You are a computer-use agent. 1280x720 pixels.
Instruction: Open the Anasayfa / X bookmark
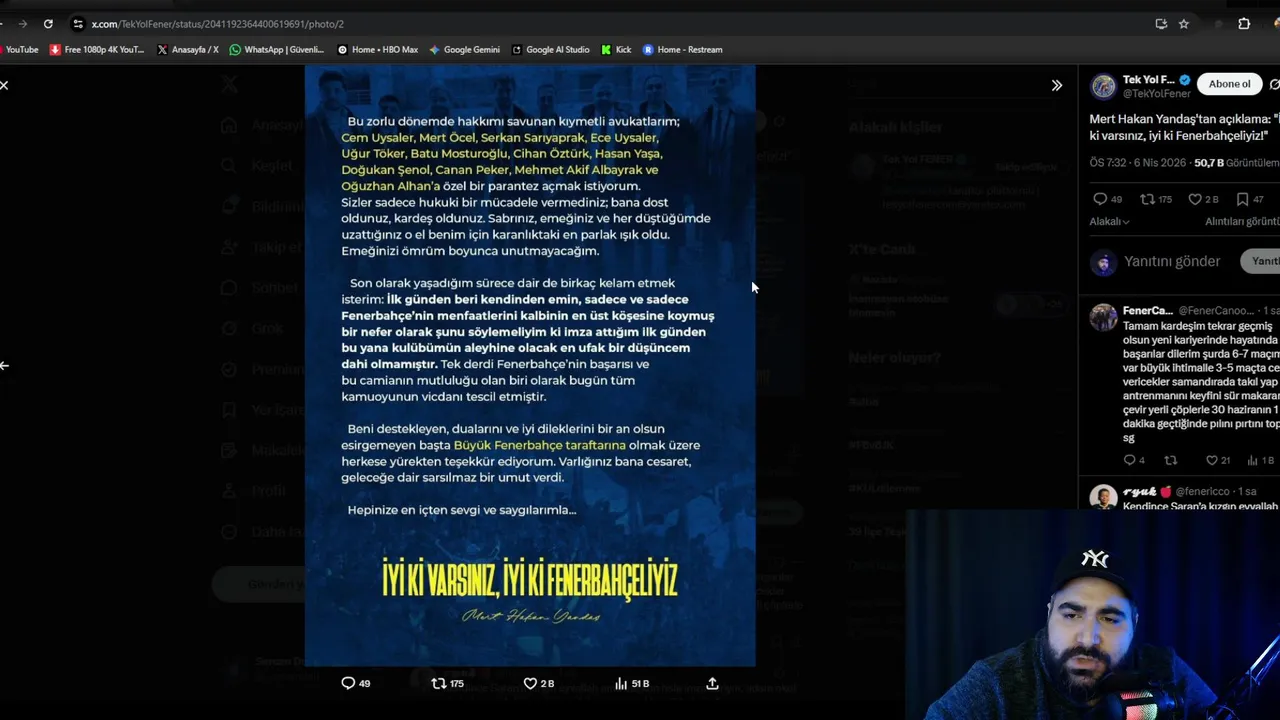[187, 49]
